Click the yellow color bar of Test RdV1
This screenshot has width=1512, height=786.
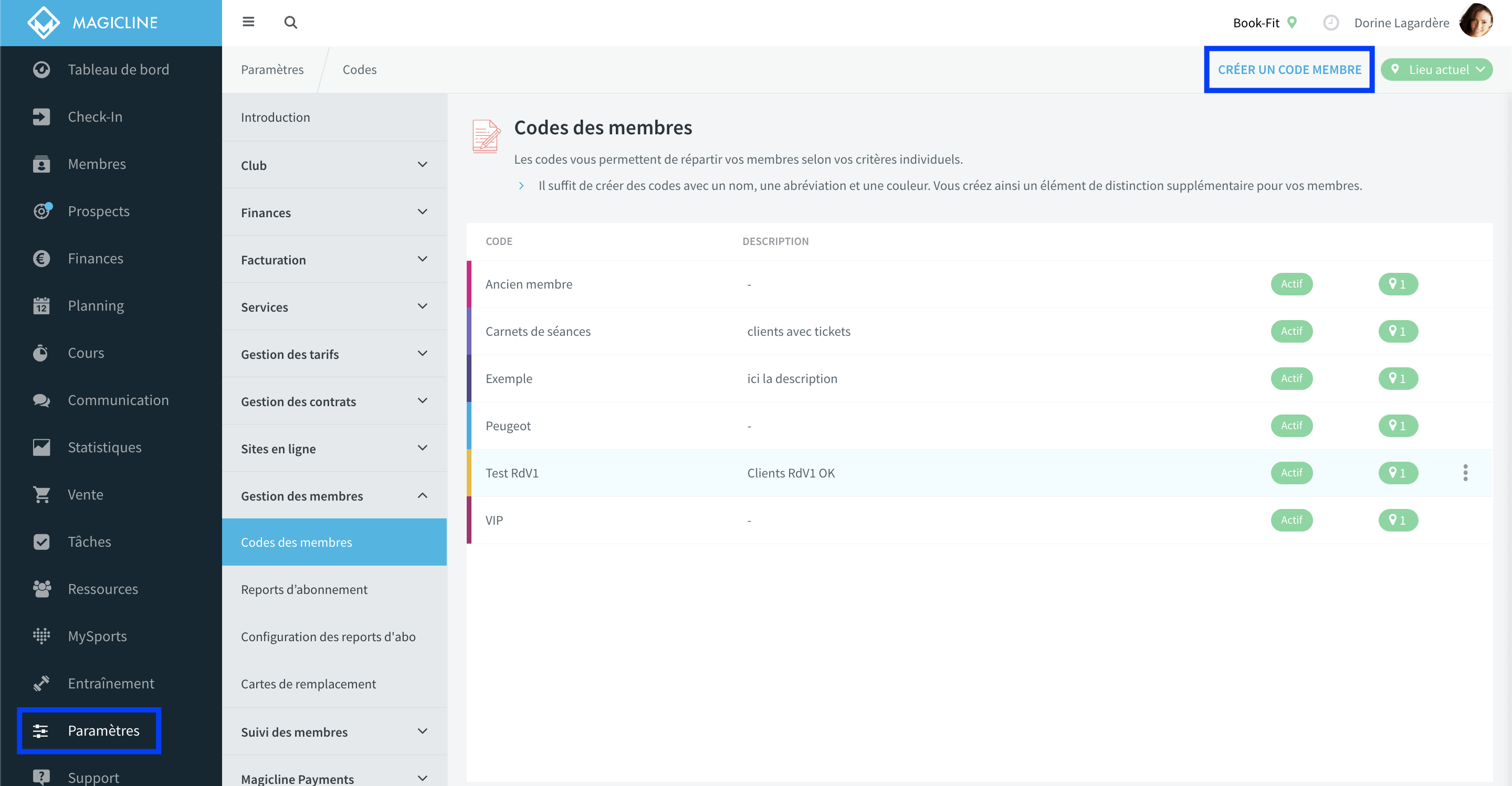point(469,473)
